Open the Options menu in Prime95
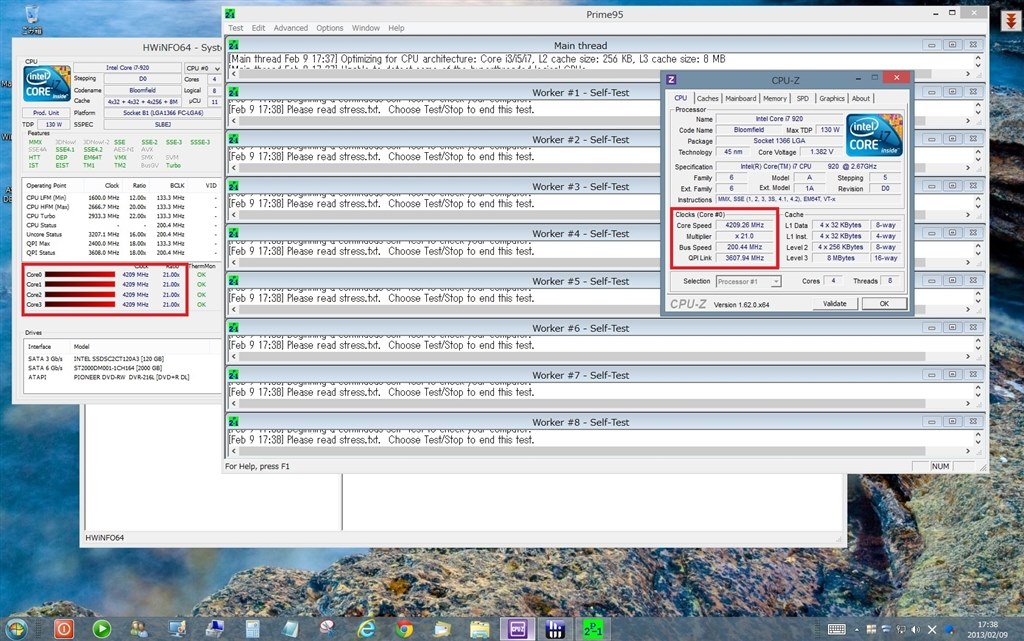This screenshot has width=1024, height=641. (330, 28)
